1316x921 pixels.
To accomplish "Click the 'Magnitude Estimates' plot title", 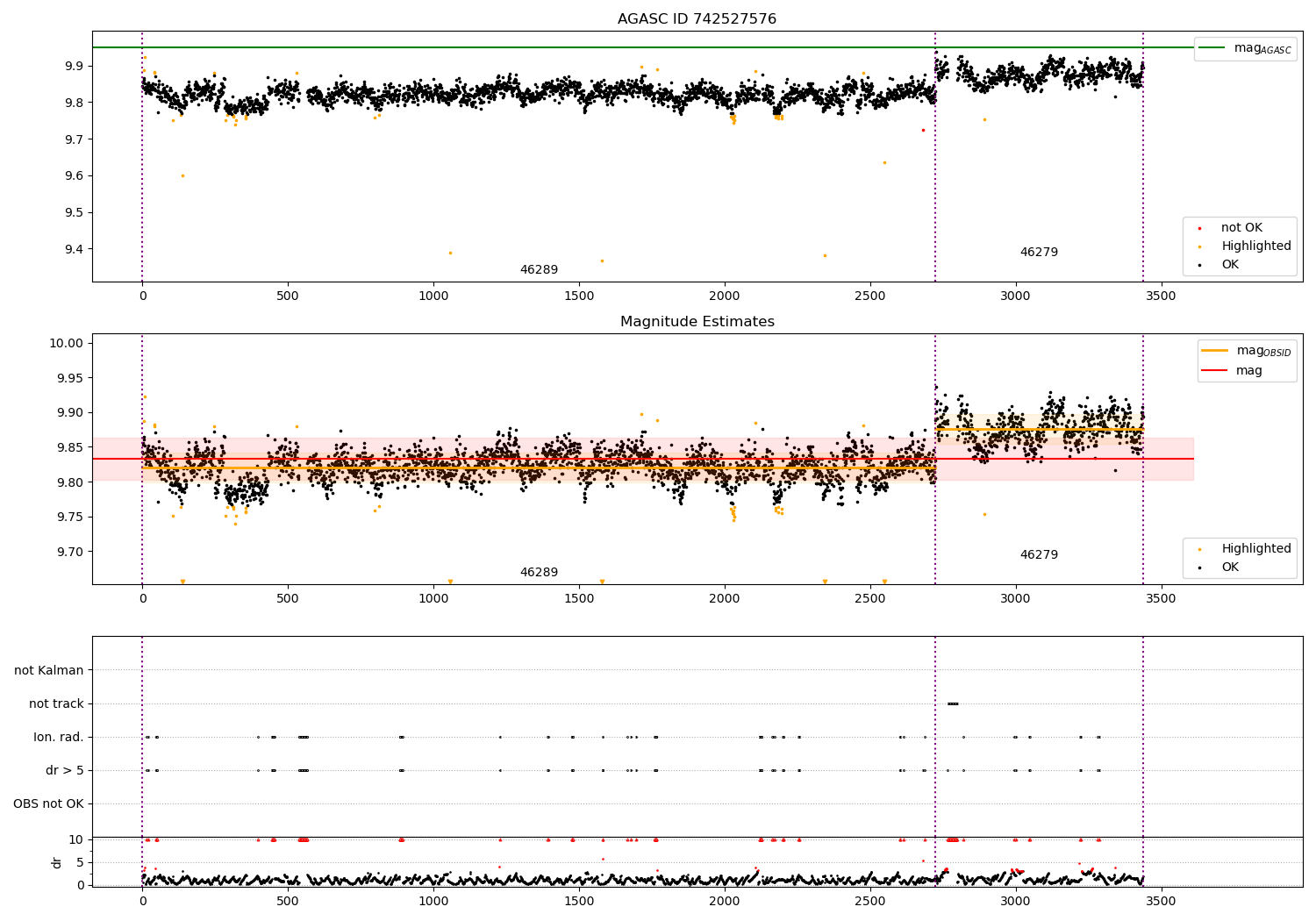I will tap(697, 322).
